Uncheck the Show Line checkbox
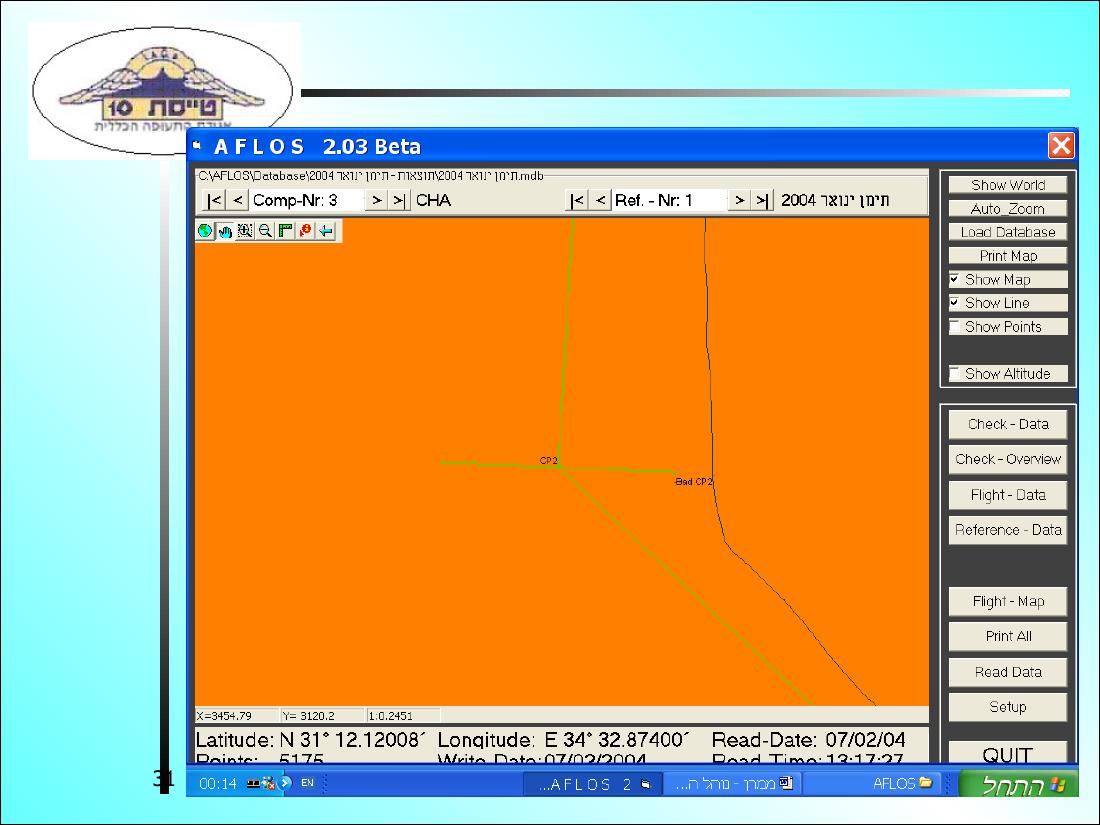 coord(954,303)
